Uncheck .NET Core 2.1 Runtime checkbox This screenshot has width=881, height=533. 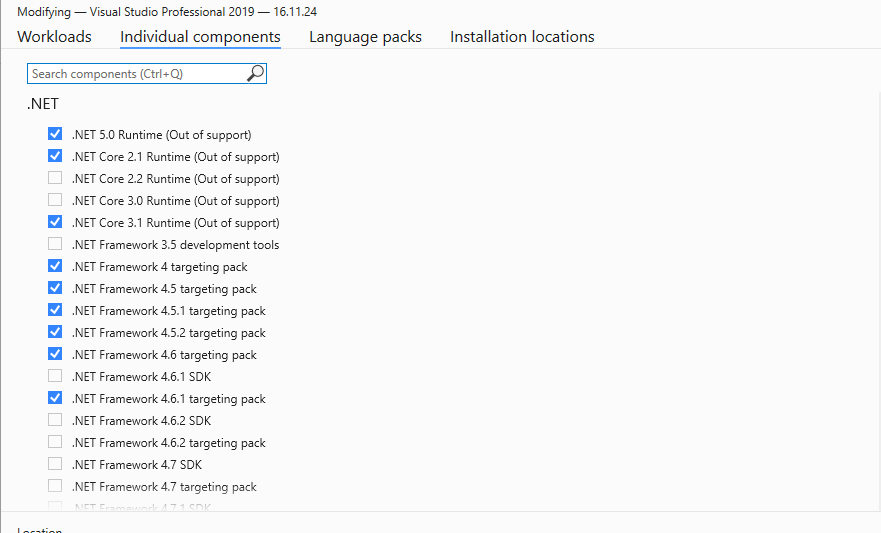coord(55,156)
